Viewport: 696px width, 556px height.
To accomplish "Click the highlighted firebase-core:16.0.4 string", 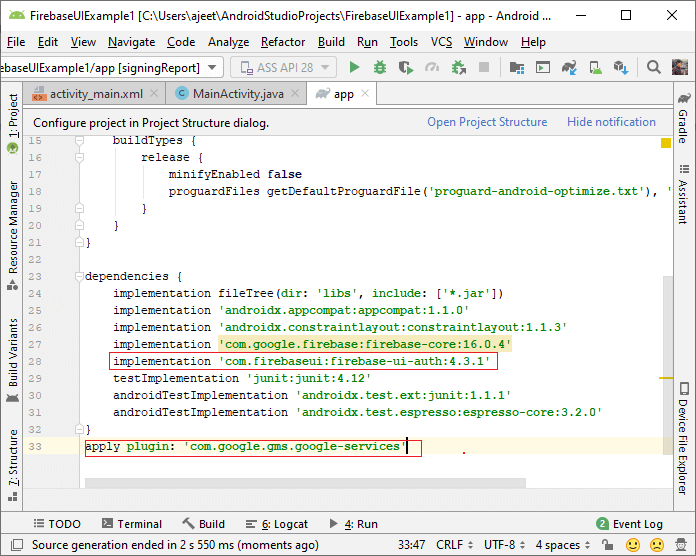I will (365, 344).
